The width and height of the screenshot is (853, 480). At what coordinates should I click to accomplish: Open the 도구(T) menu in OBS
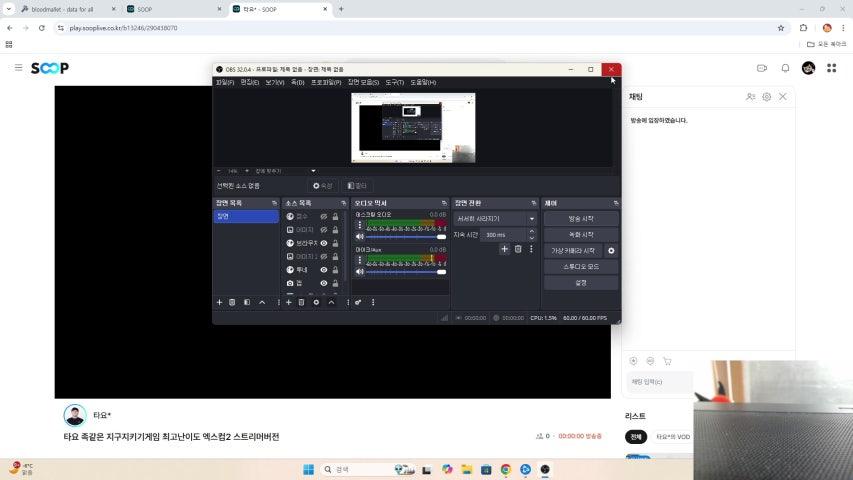tap(394, 82)
